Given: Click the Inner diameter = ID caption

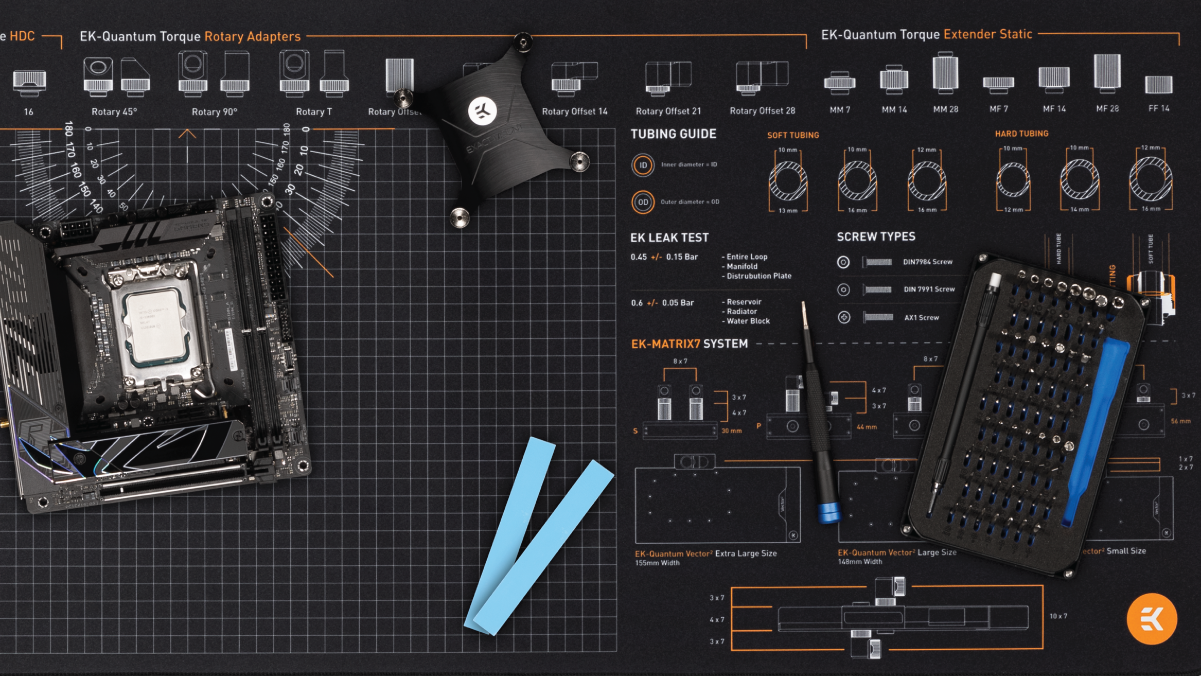Looking at the screenshot, I should coord(691,164).
